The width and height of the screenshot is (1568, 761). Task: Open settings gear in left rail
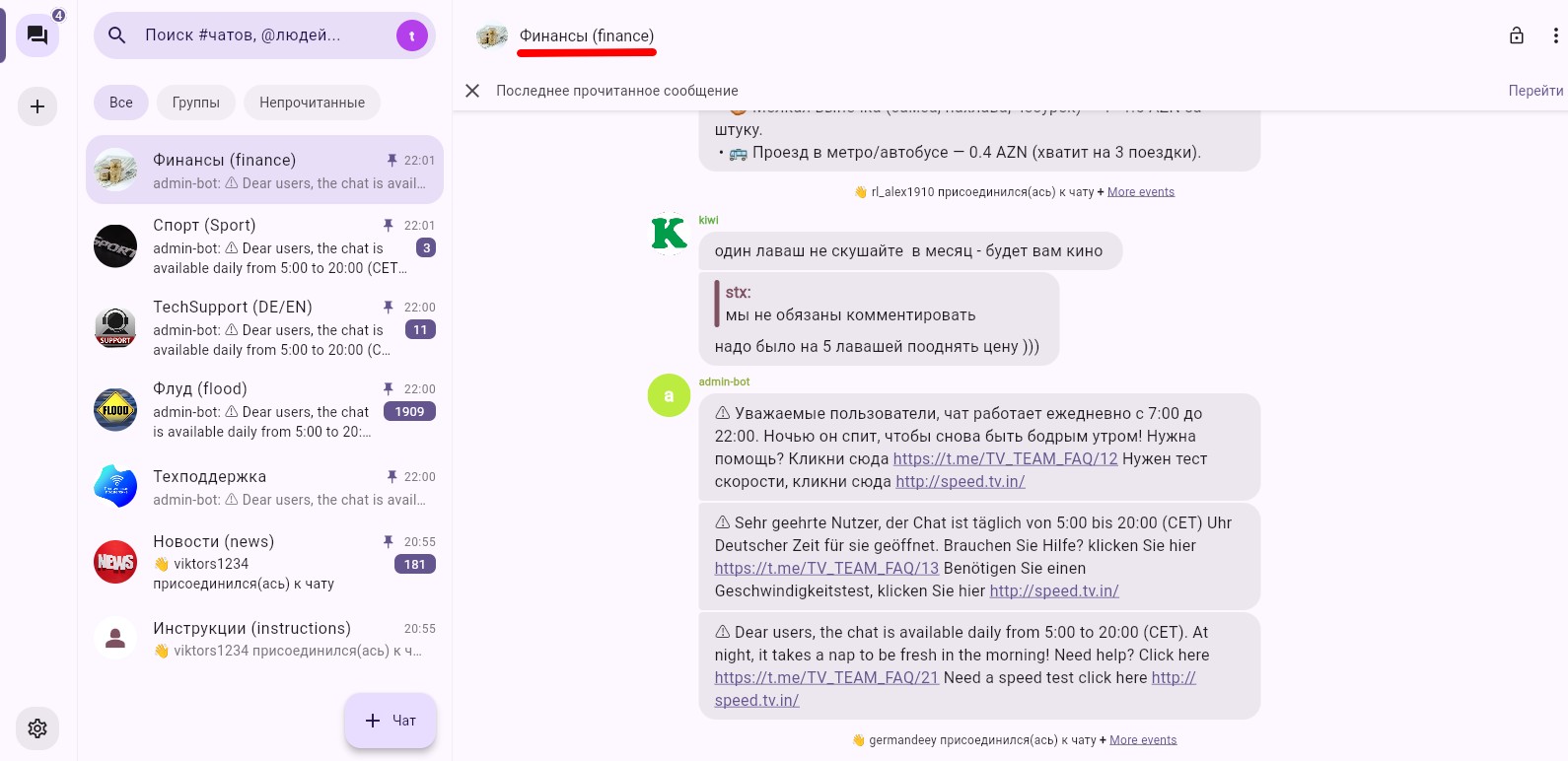[x=37, y=728]
